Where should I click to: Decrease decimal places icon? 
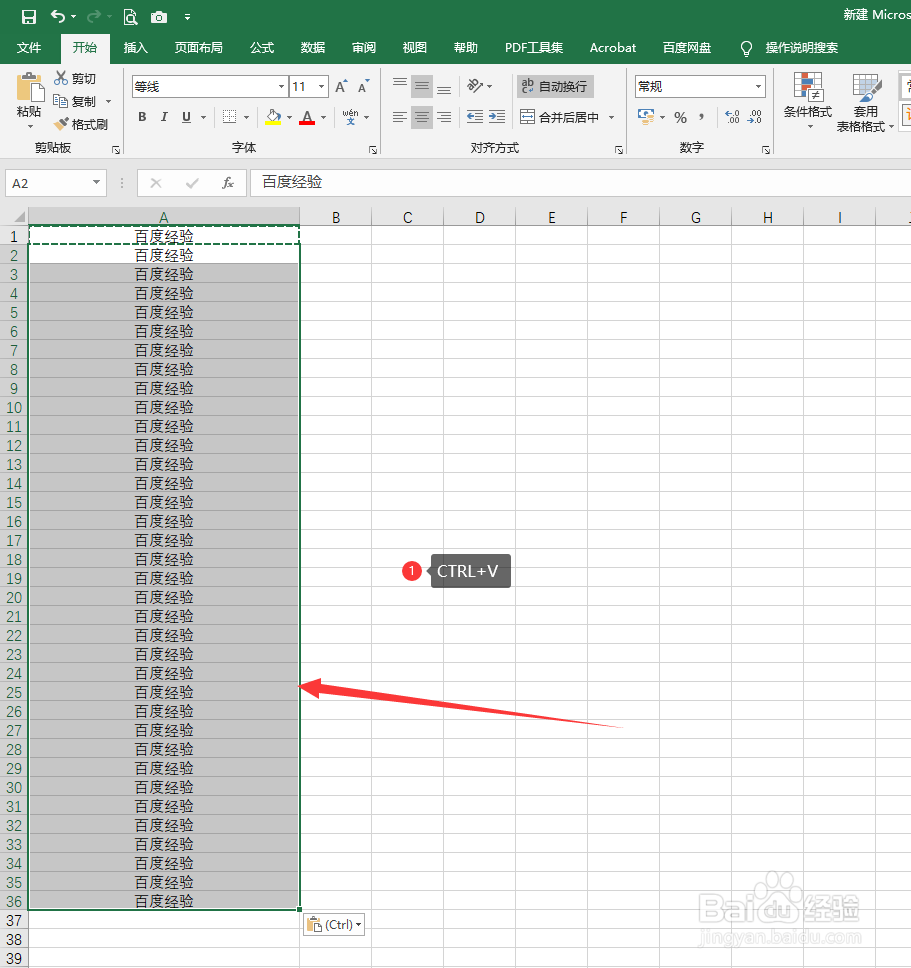(754, 117)
